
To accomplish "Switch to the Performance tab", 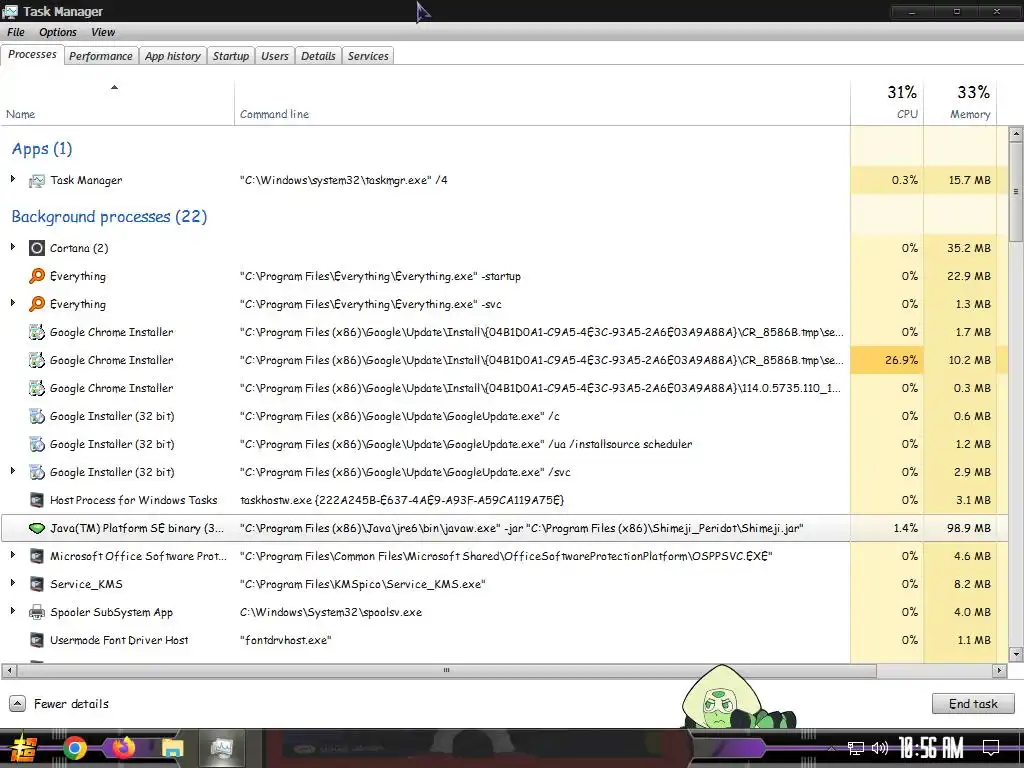I will point(101,56).
